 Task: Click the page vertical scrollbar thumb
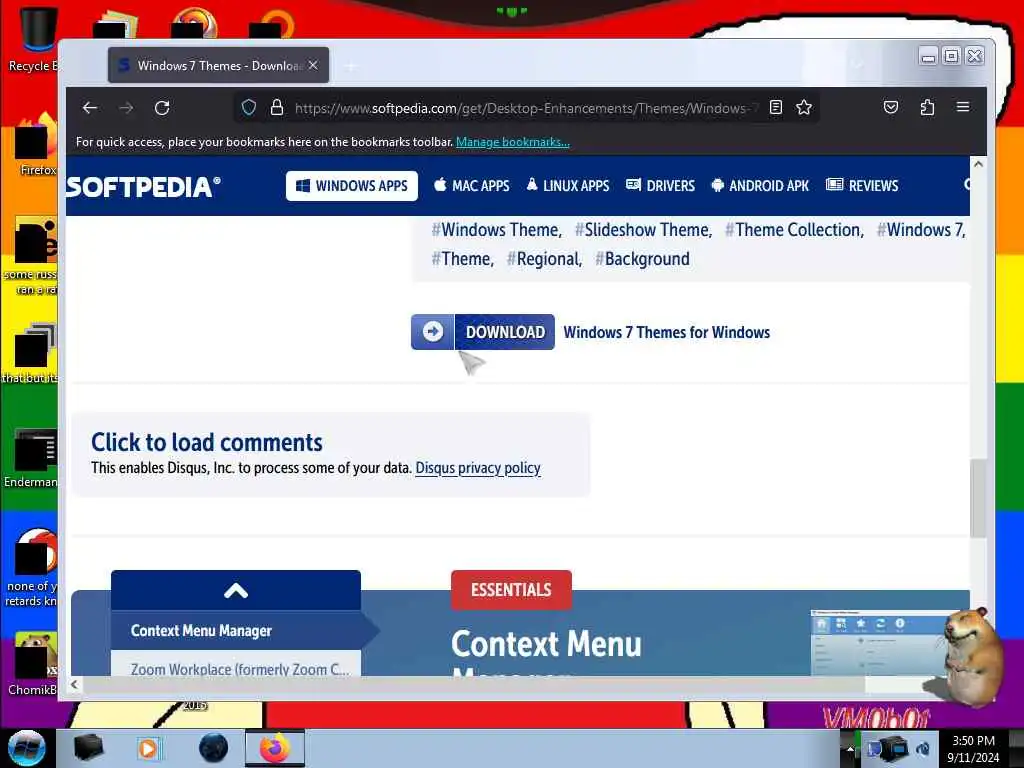[x=978, y=498]
